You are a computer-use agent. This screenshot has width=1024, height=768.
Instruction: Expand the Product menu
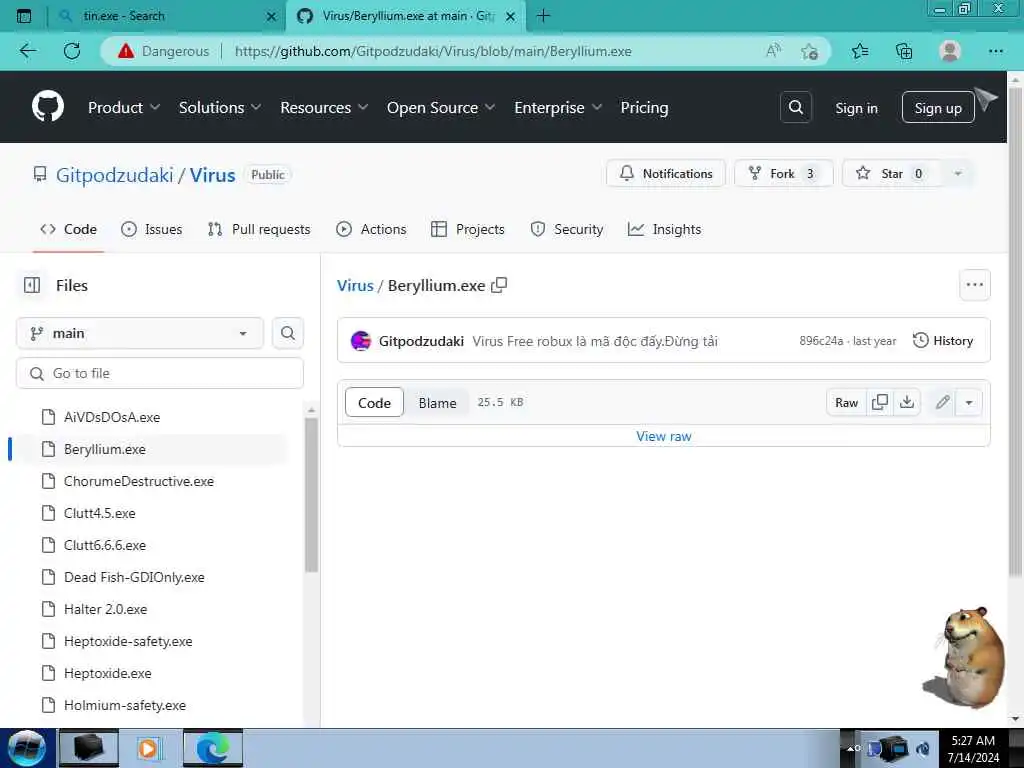coord(124,108)
